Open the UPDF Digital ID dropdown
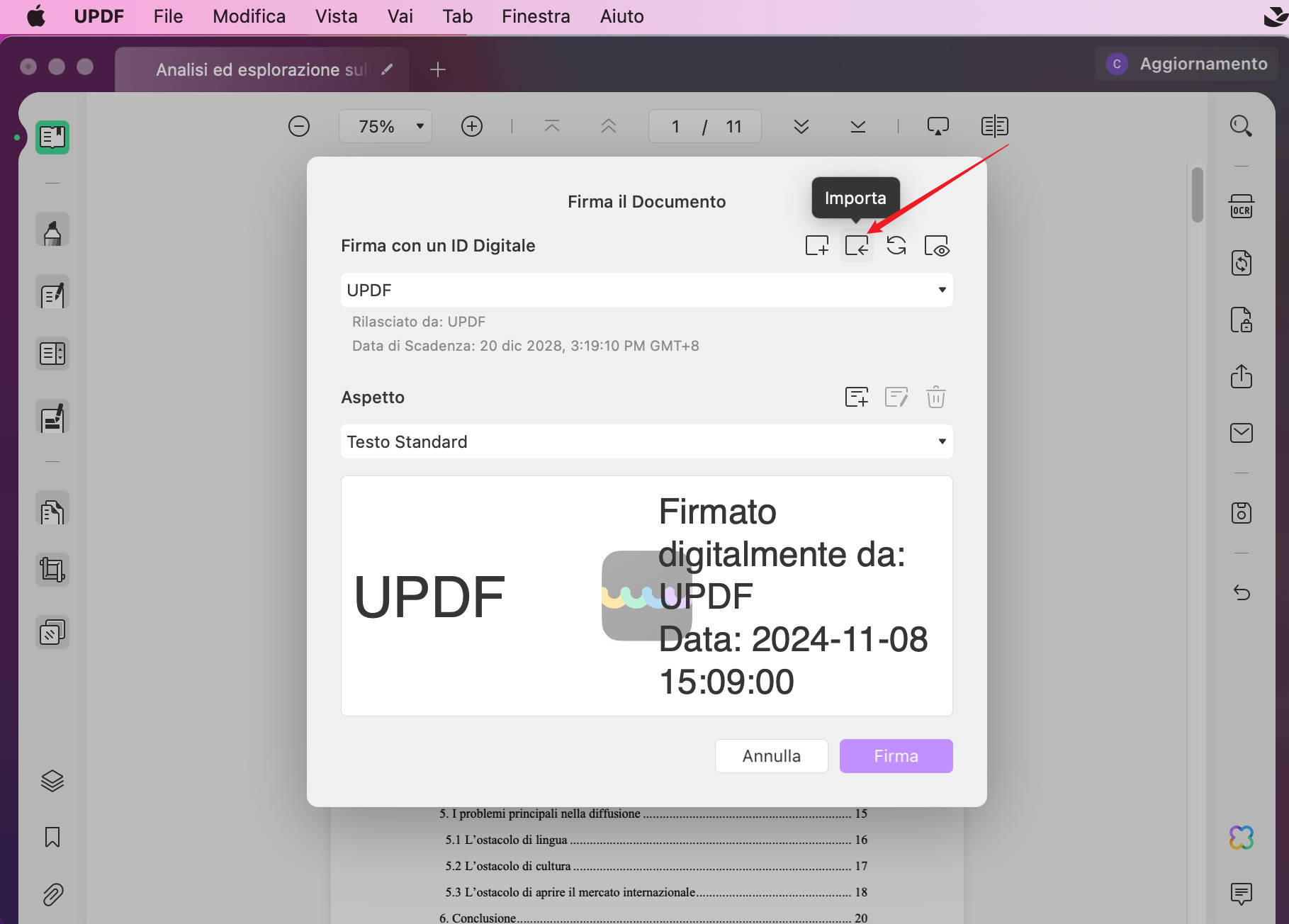1289x924 pixels. (647, 290)
